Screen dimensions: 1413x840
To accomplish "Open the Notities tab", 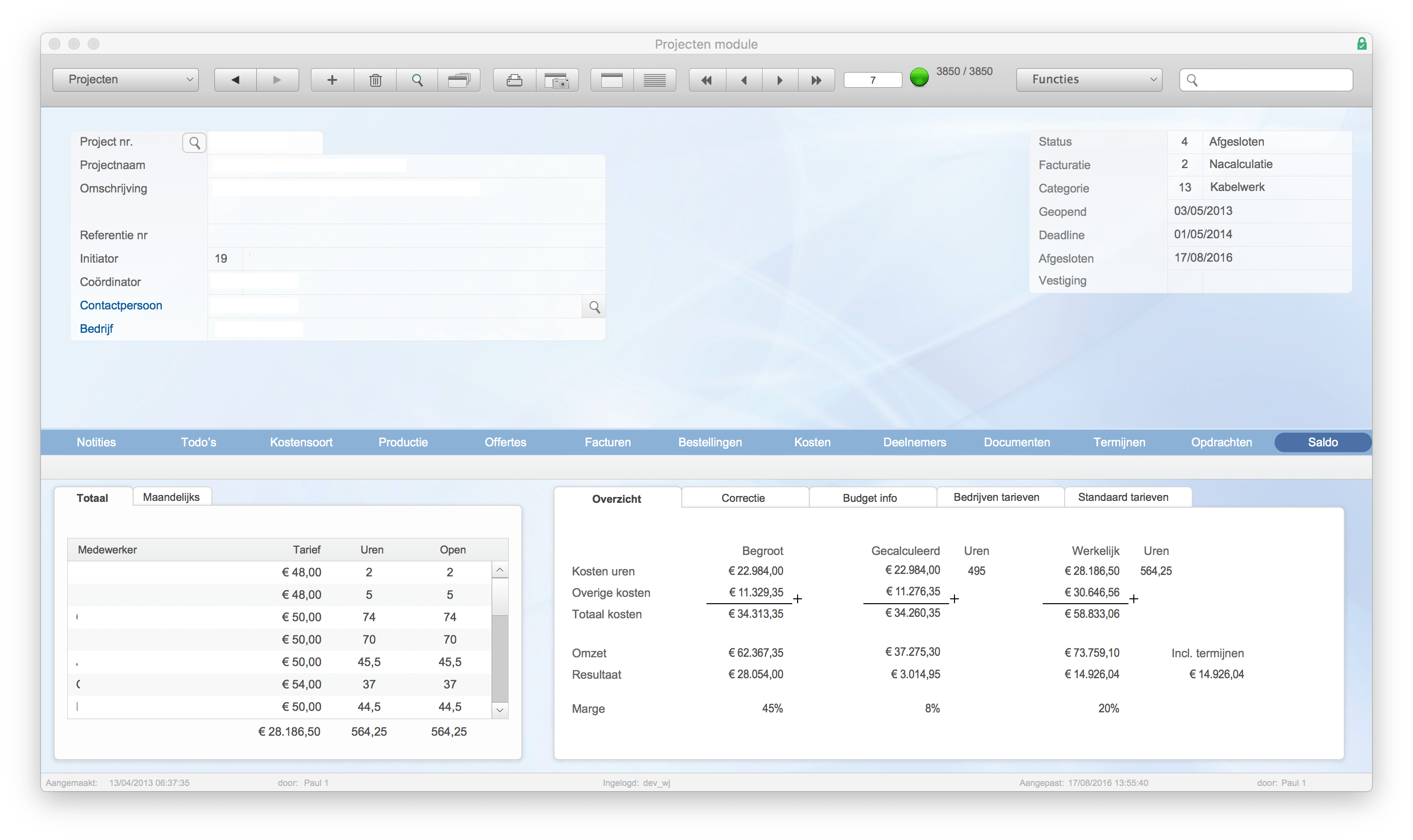I will pyautogui.click(x=96, y=442).
